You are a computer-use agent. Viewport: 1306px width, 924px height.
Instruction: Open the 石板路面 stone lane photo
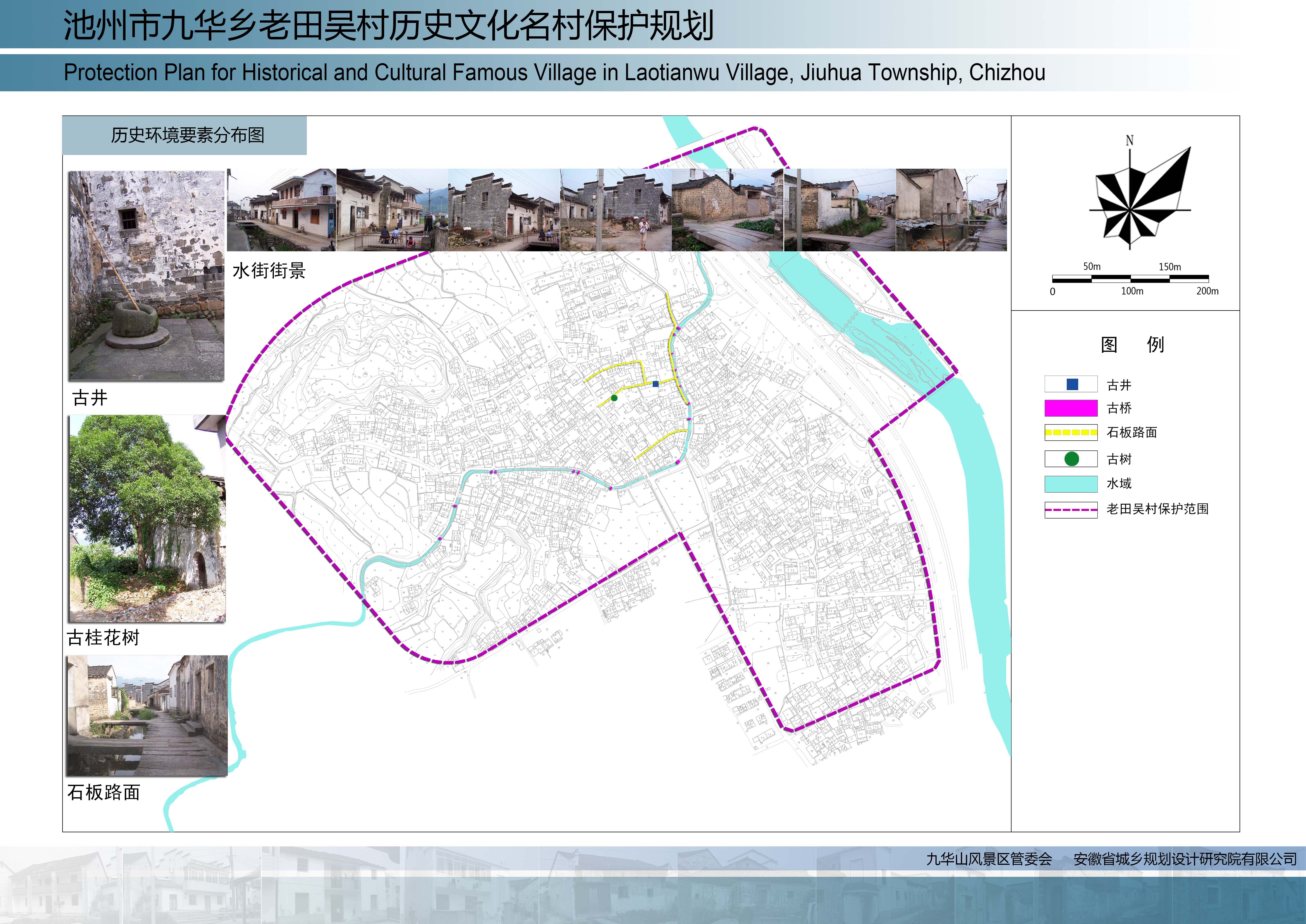pyautogui.click(x=147, y=715)
